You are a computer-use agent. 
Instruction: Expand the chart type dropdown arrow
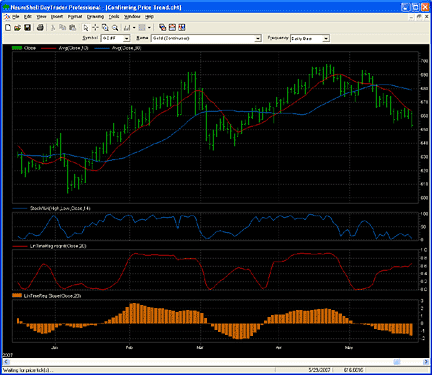coord(134,28)
